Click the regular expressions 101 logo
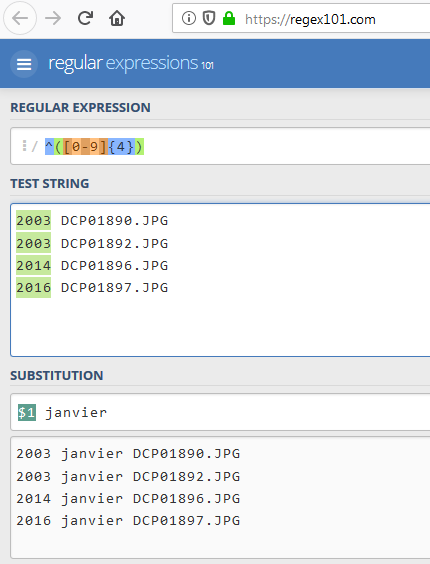 coord(131,63)
